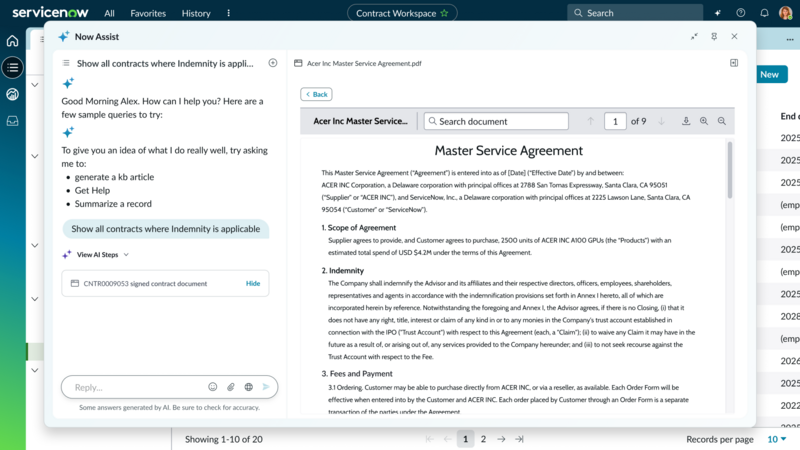This screenshot has height=450, width=800.
Task: Zoom out on the document
Action: pyautogui.click(x=722, y=121)
